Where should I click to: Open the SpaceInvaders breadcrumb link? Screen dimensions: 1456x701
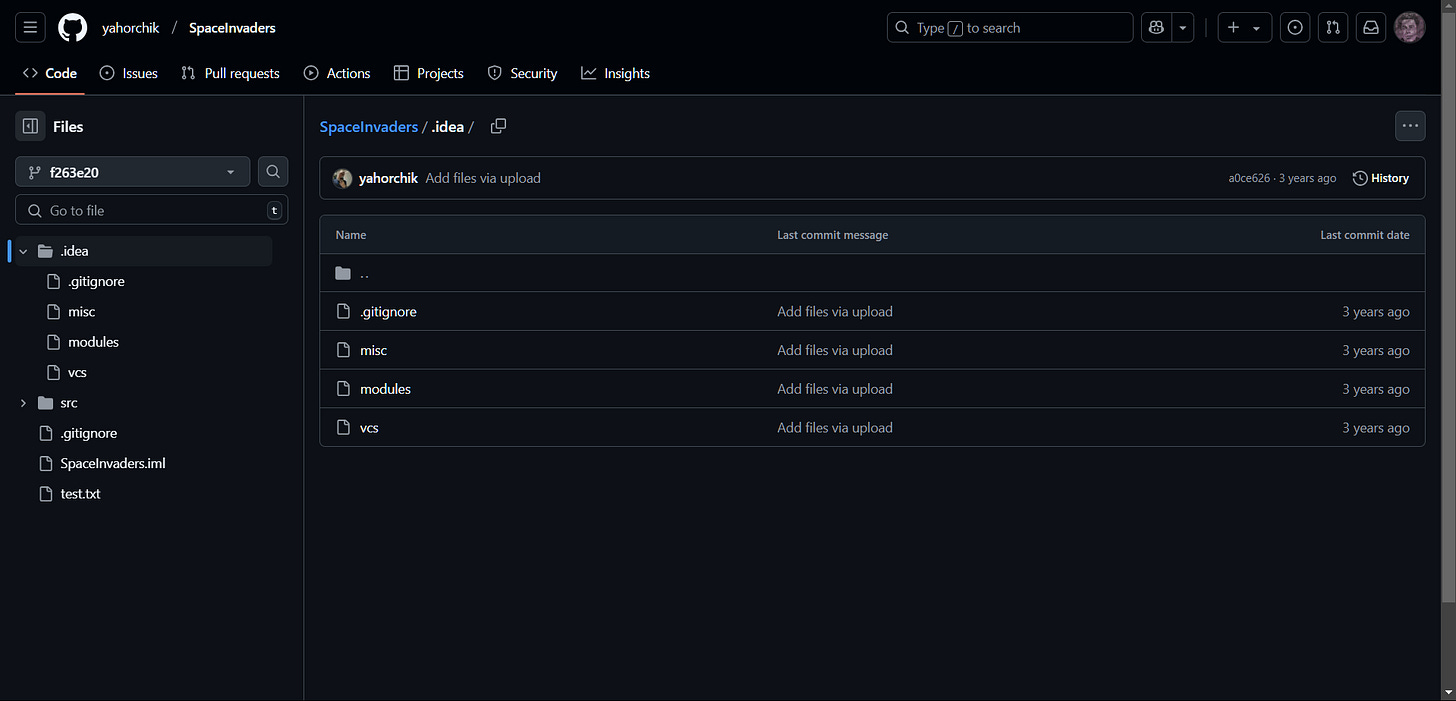click(368, 126)
